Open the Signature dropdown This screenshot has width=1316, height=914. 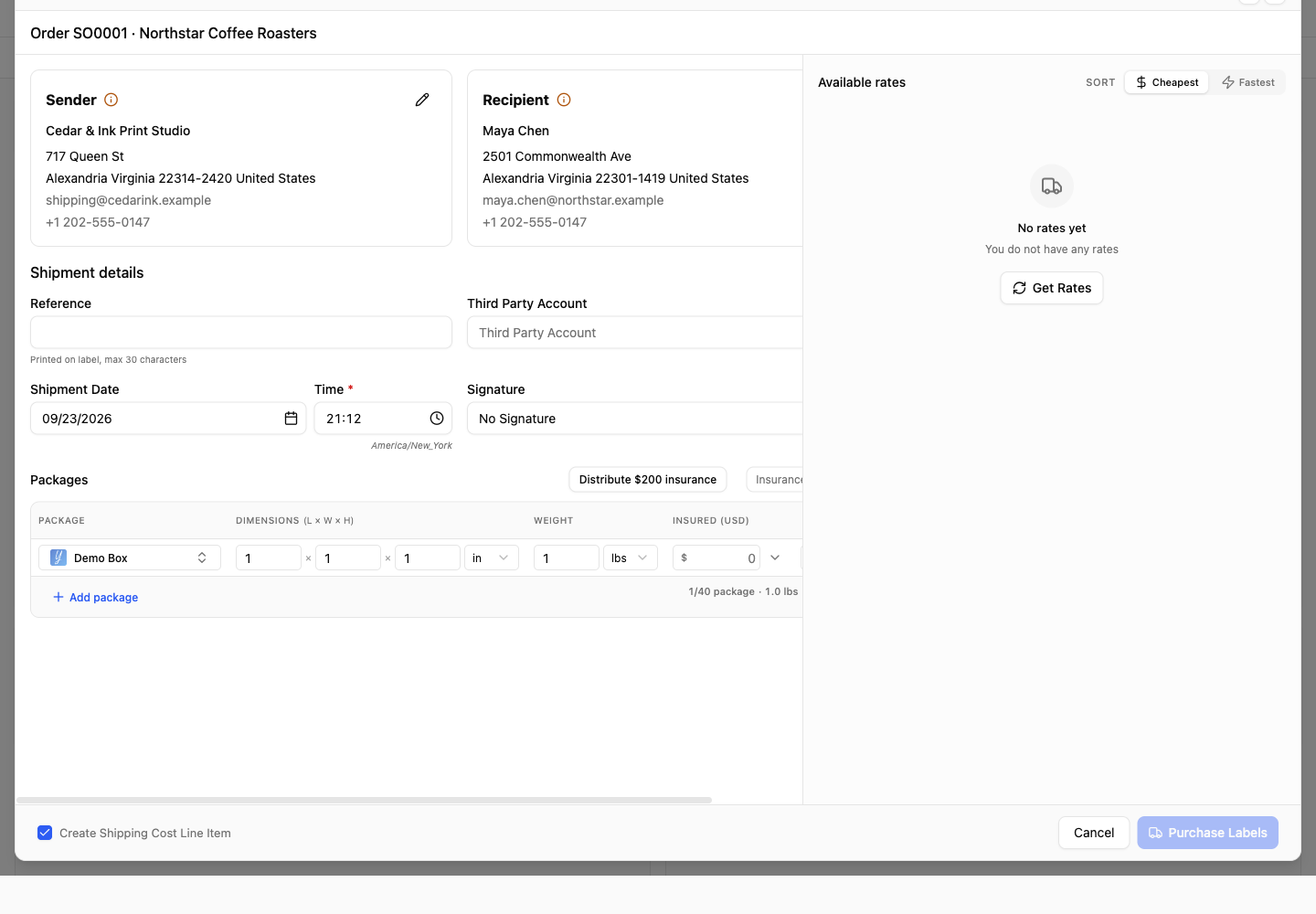point(635,419)
